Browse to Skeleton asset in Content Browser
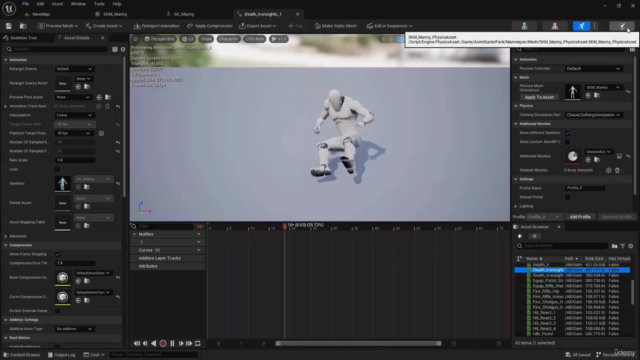This screenshot has height=360, width=640. (x=87, y=187)
